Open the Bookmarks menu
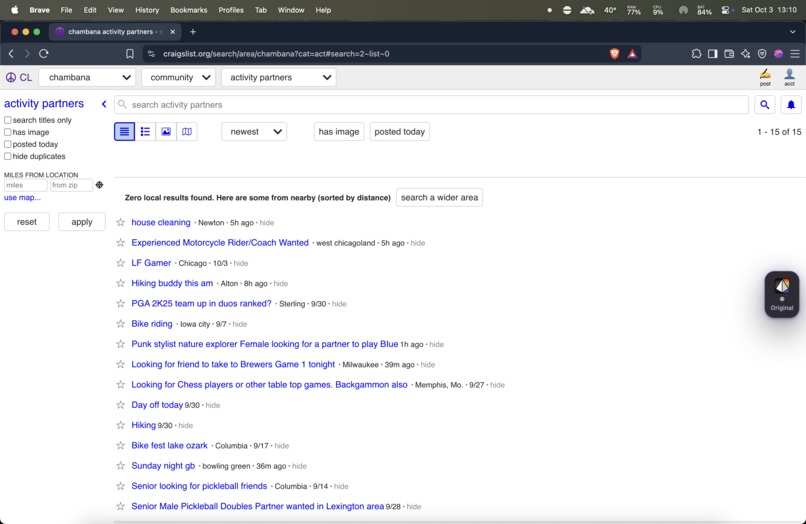 click(189, 10)
